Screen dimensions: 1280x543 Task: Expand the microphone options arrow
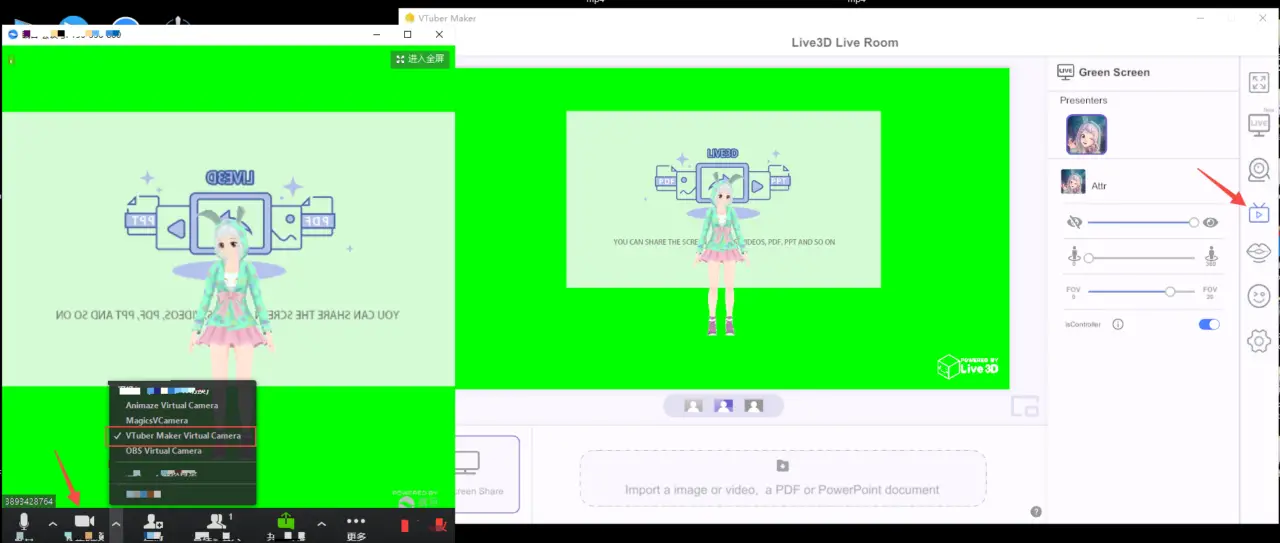pos(53,523)
